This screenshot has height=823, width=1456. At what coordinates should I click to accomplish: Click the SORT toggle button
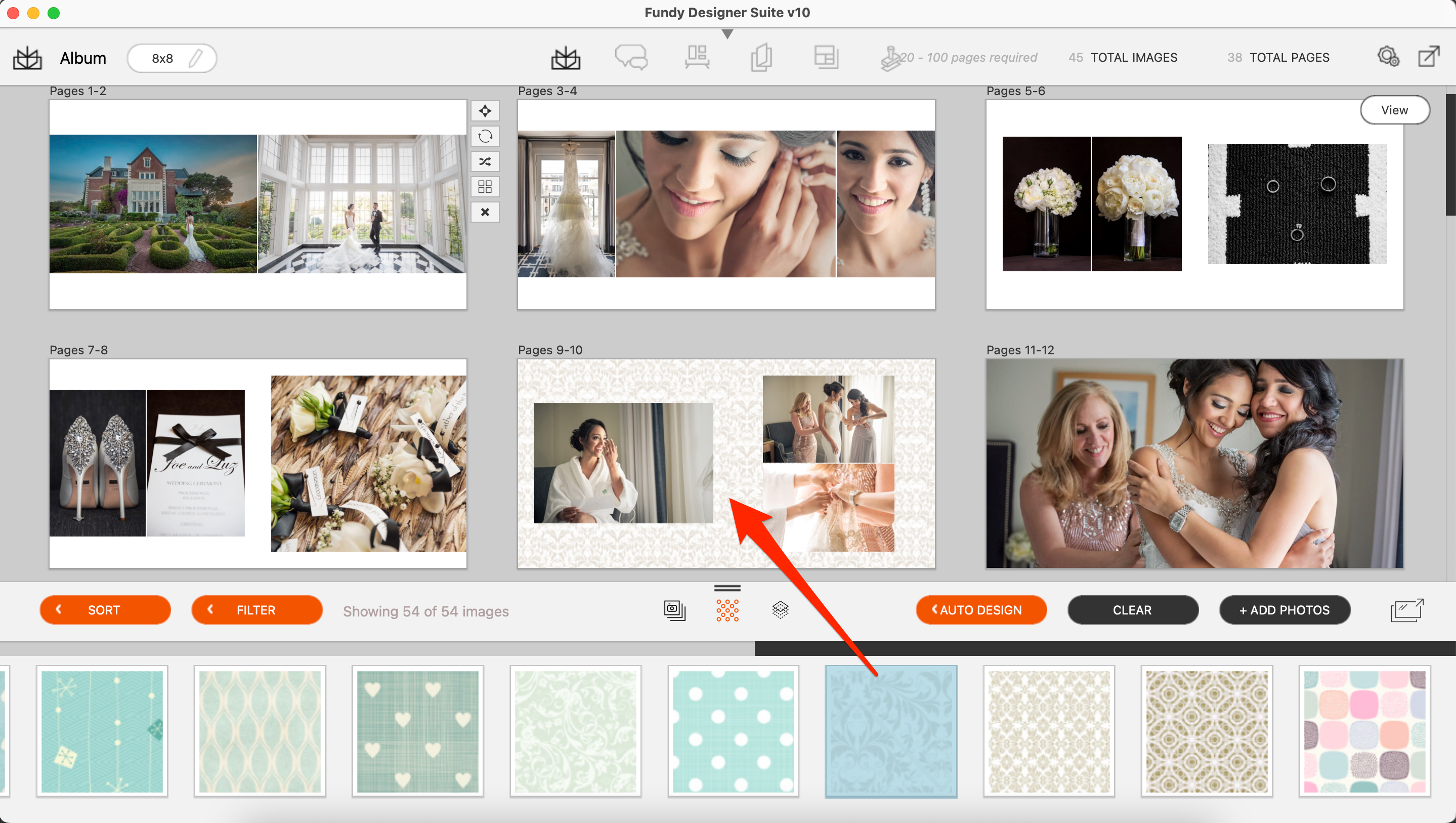[104, 610]
